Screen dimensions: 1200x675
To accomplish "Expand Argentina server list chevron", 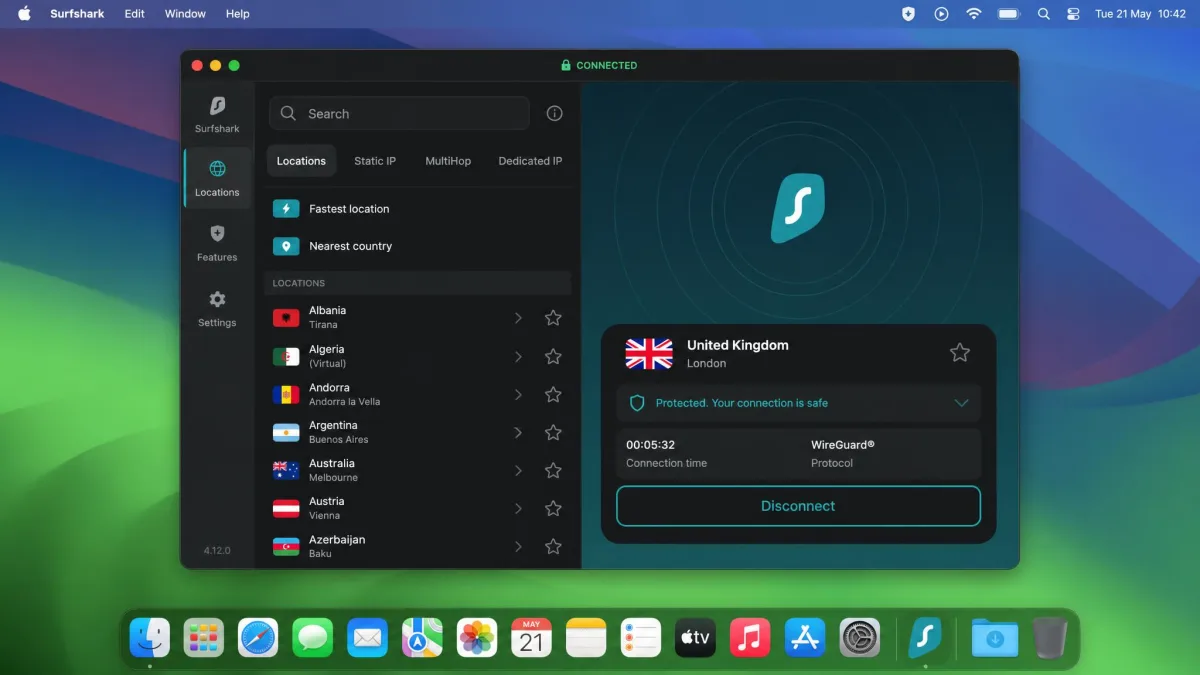I will click(518, 433).
